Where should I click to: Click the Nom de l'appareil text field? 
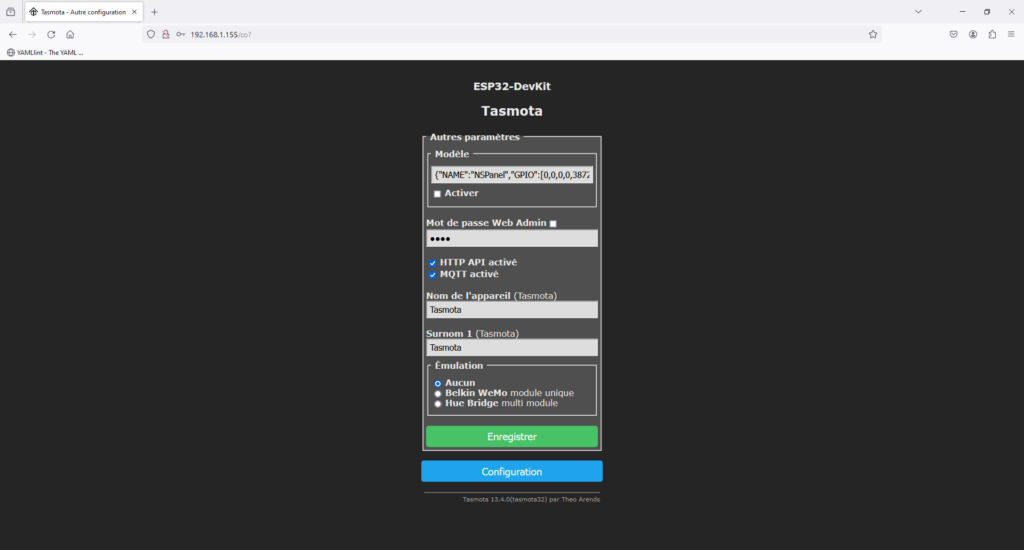click(x=511, y=310)
